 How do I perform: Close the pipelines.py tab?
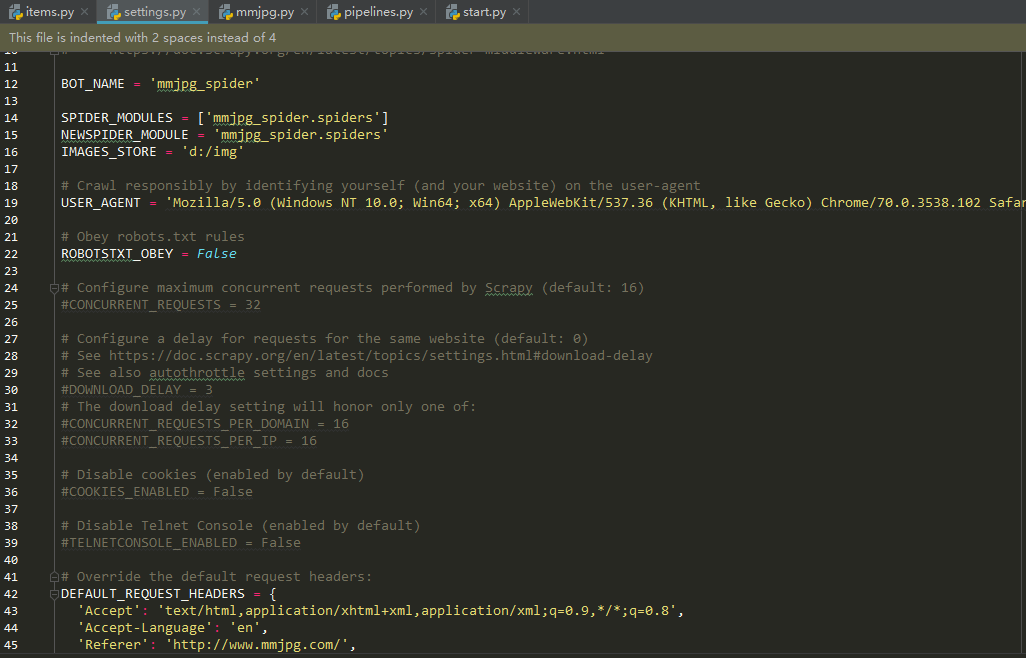(x=423, y=12)
